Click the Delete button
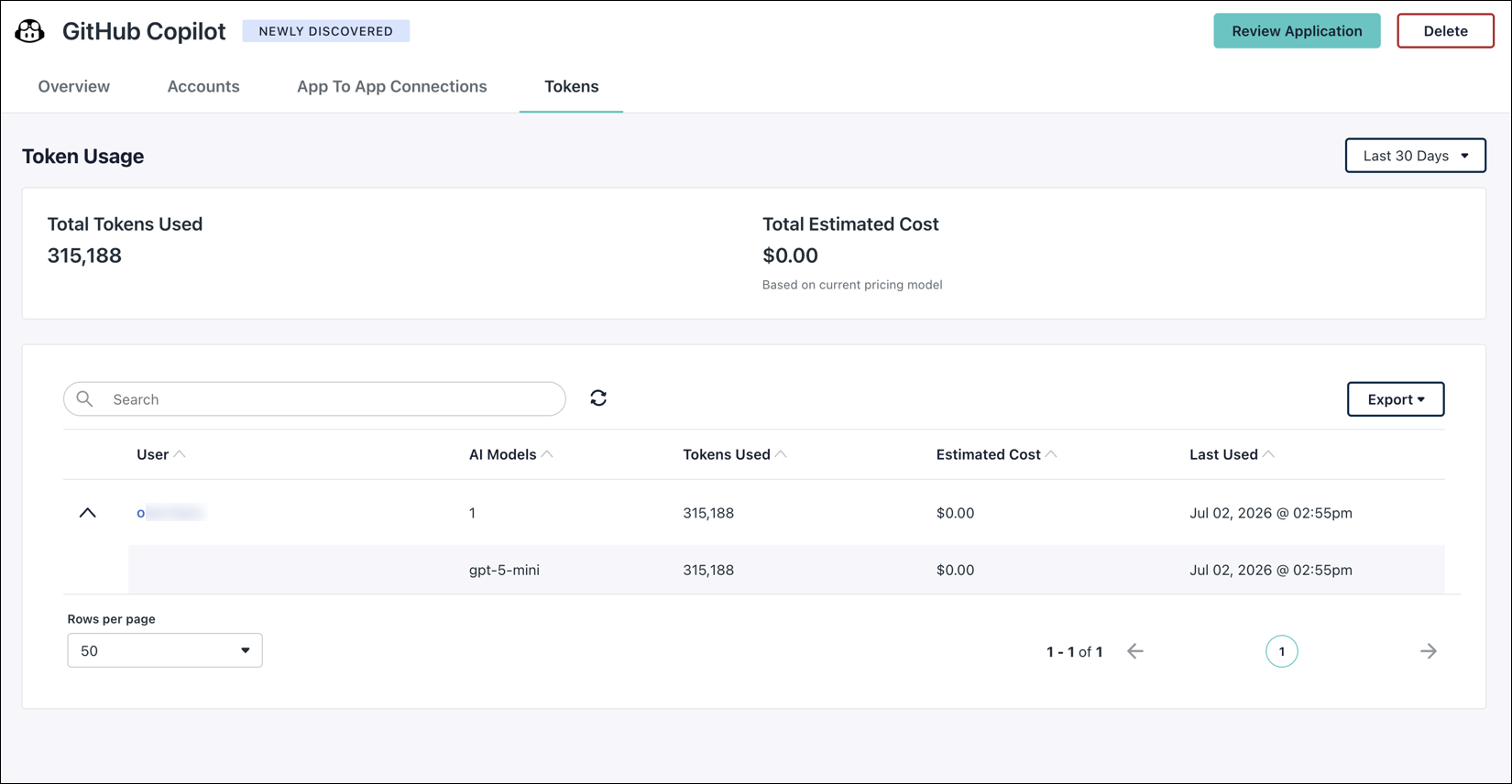The height and width of the screenshot is (784, 1512). 1445,31
